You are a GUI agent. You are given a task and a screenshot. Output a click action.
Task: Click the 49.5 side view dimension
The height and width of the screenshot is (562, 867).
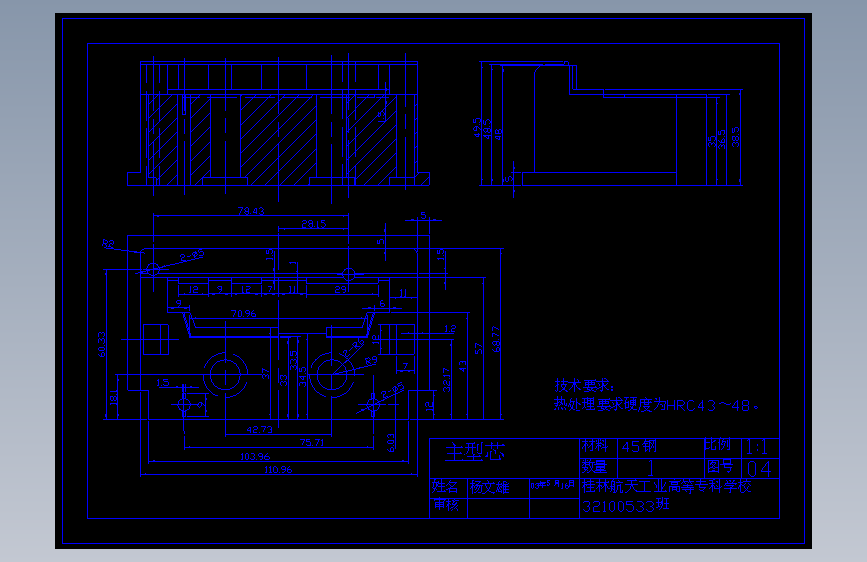tap(477, 127)
